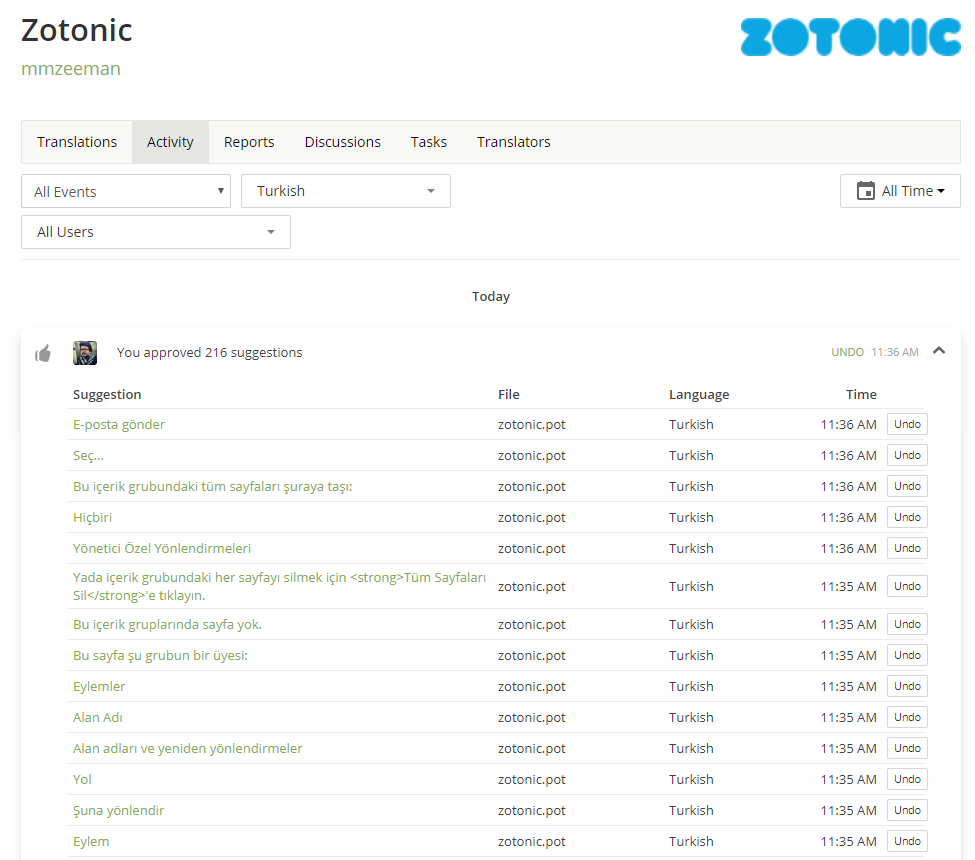
Task: Open the Turkish language dropdown
Action: pos(346,191)
